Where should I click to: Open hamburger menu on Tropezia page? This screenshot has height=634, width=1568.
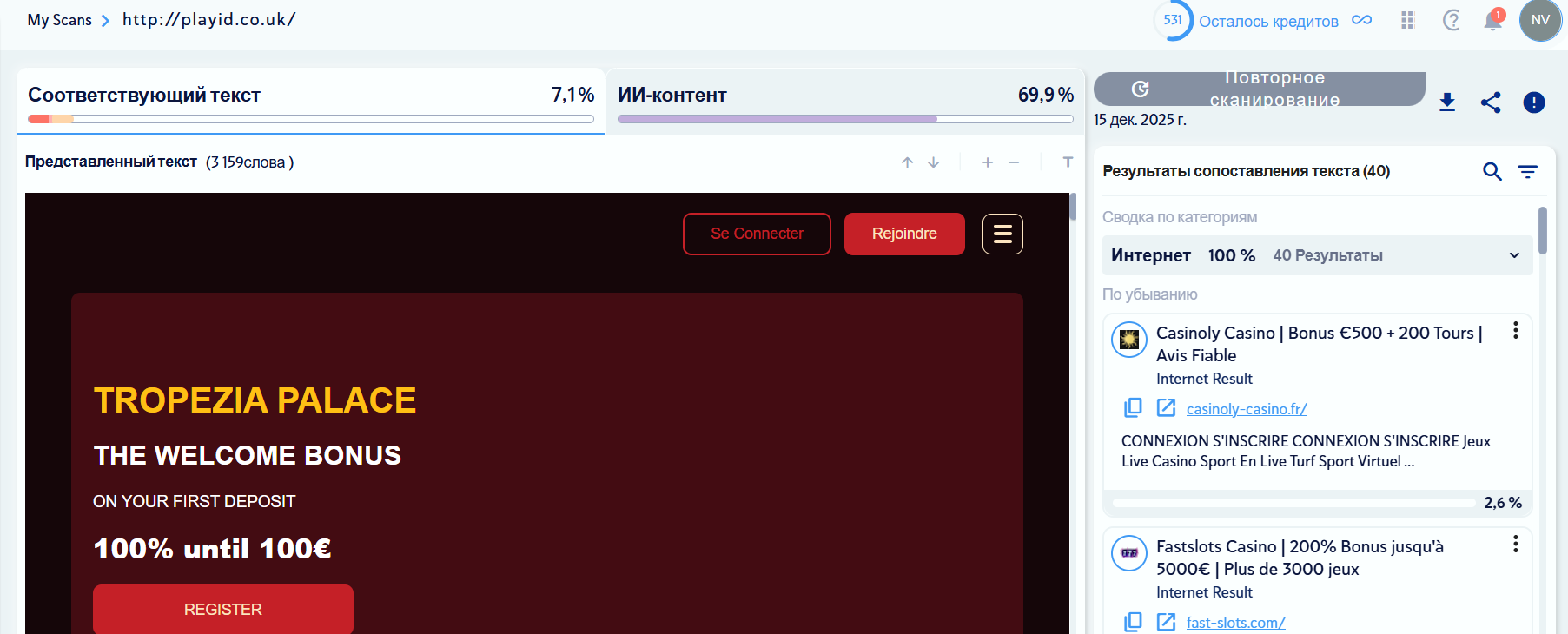1002,234
